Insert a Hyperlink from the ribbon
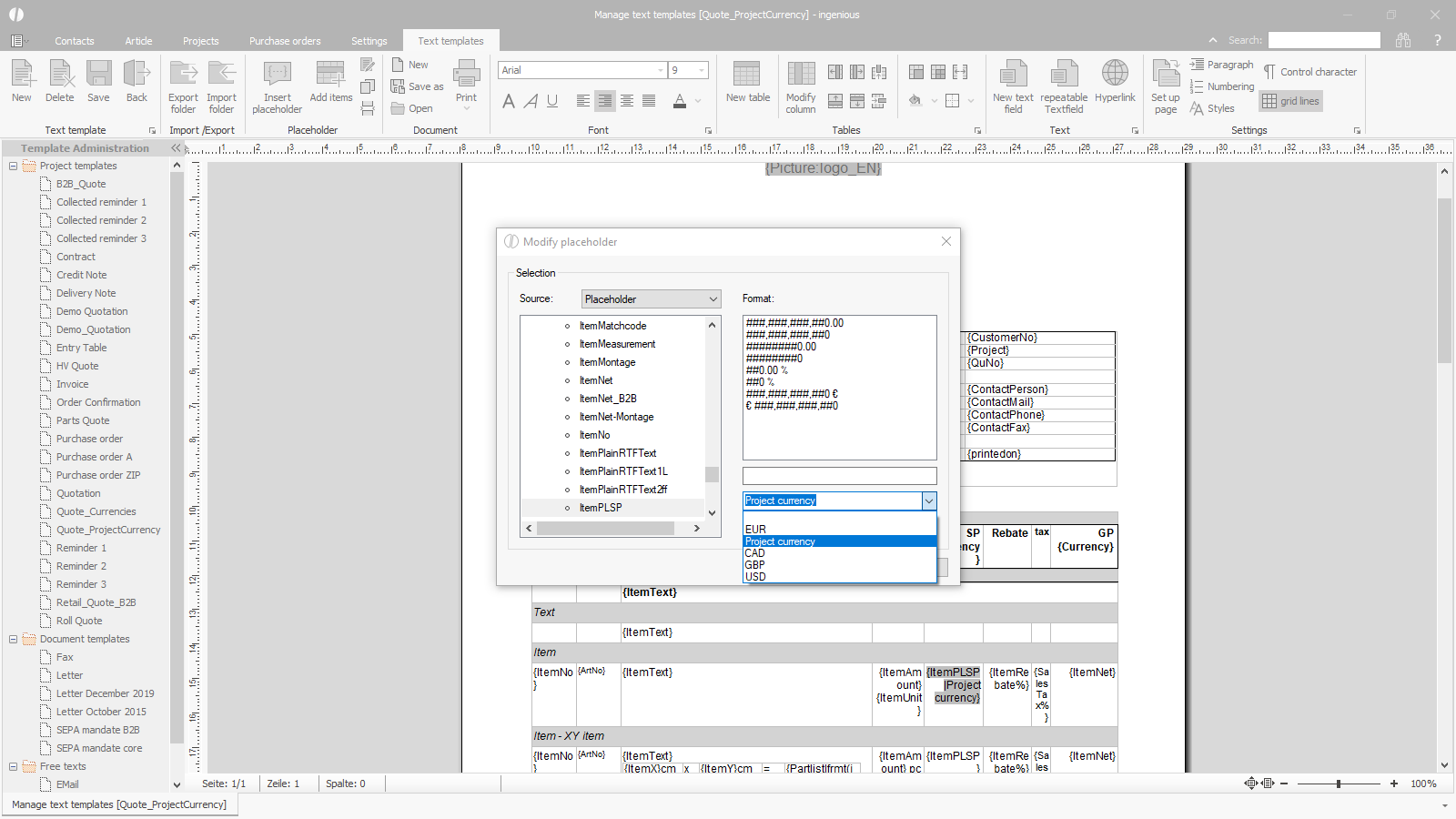The image size is (1456, 819). click(x=1115, y=75)
